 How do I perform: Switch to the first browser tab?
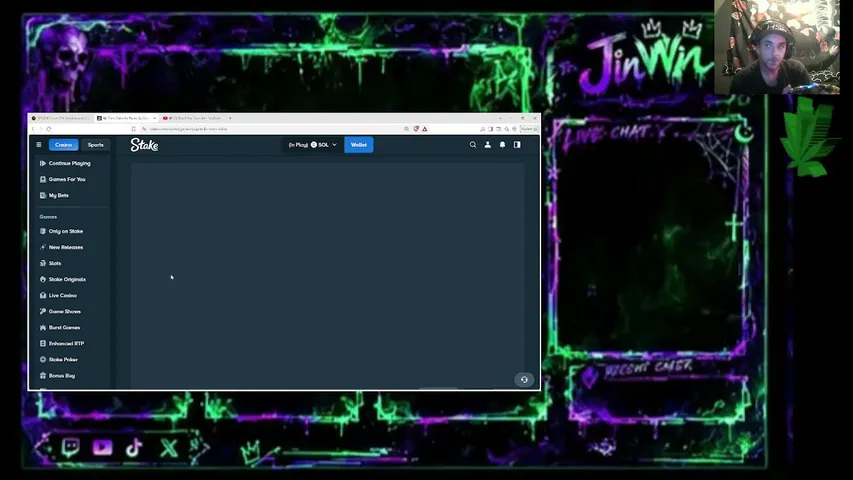[61, 118]
